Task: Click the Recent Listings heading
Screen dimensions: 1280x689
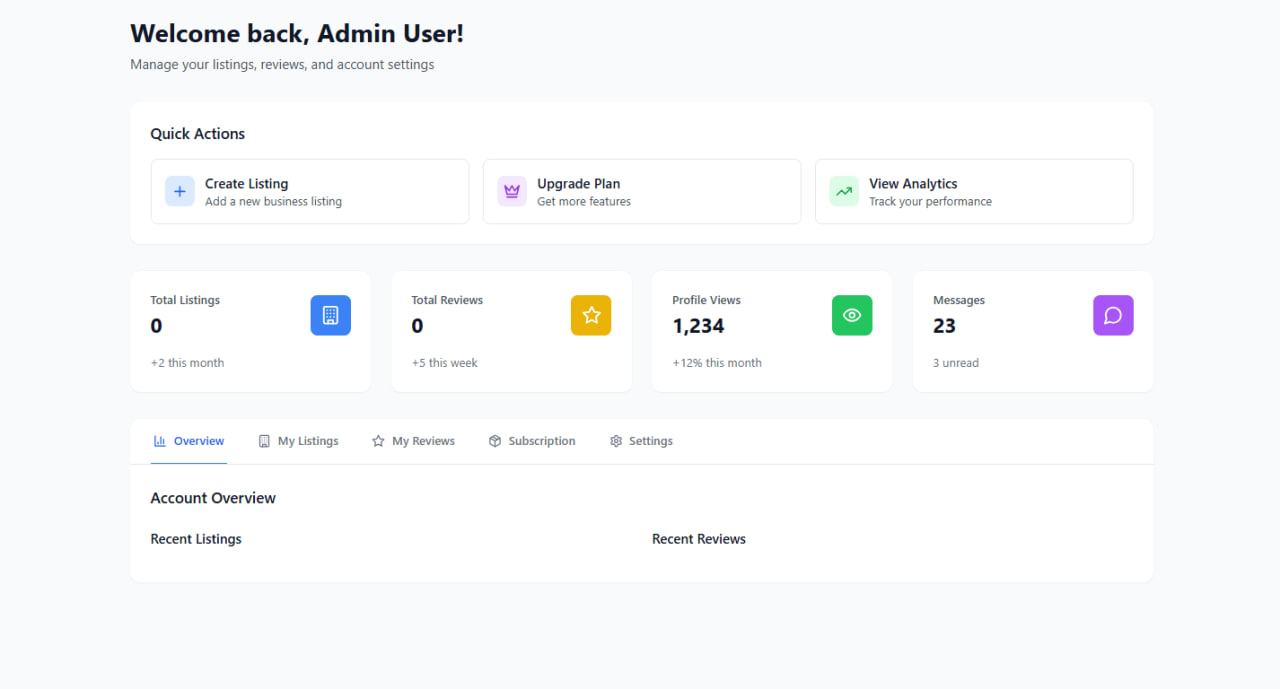Action: [196, 539]
